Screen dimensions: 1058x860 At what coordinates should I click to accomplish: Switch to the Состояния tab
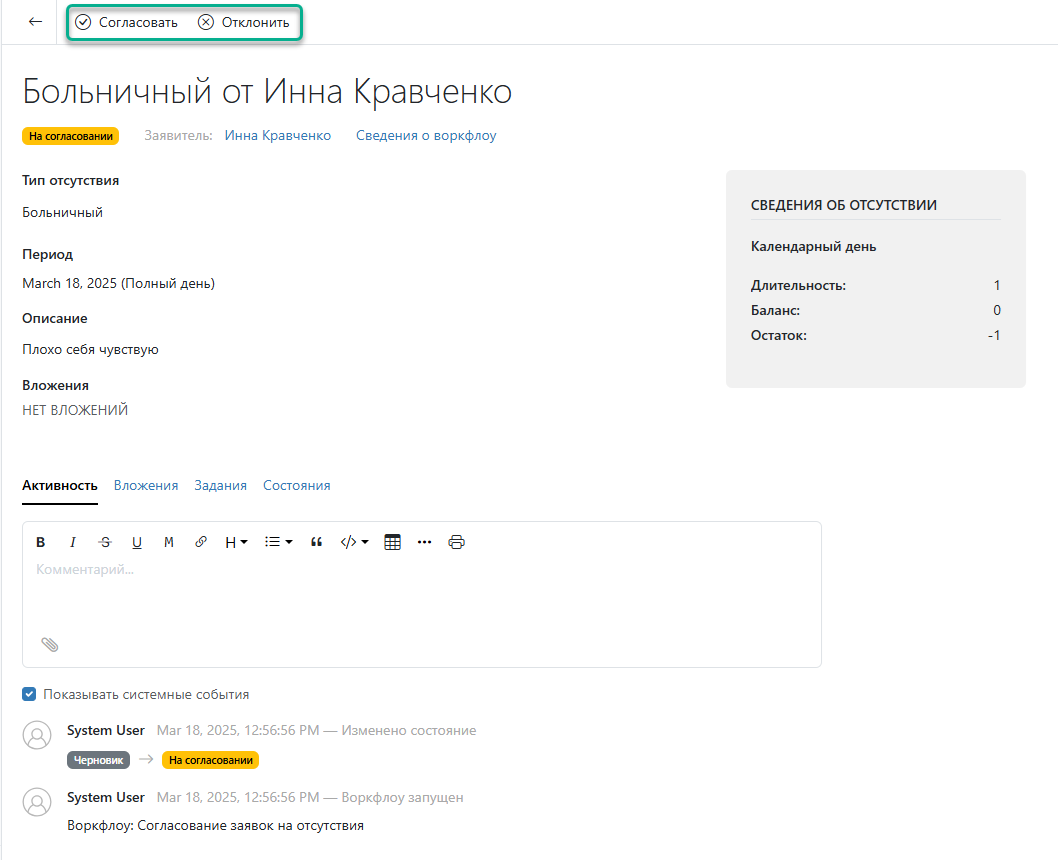297,486
